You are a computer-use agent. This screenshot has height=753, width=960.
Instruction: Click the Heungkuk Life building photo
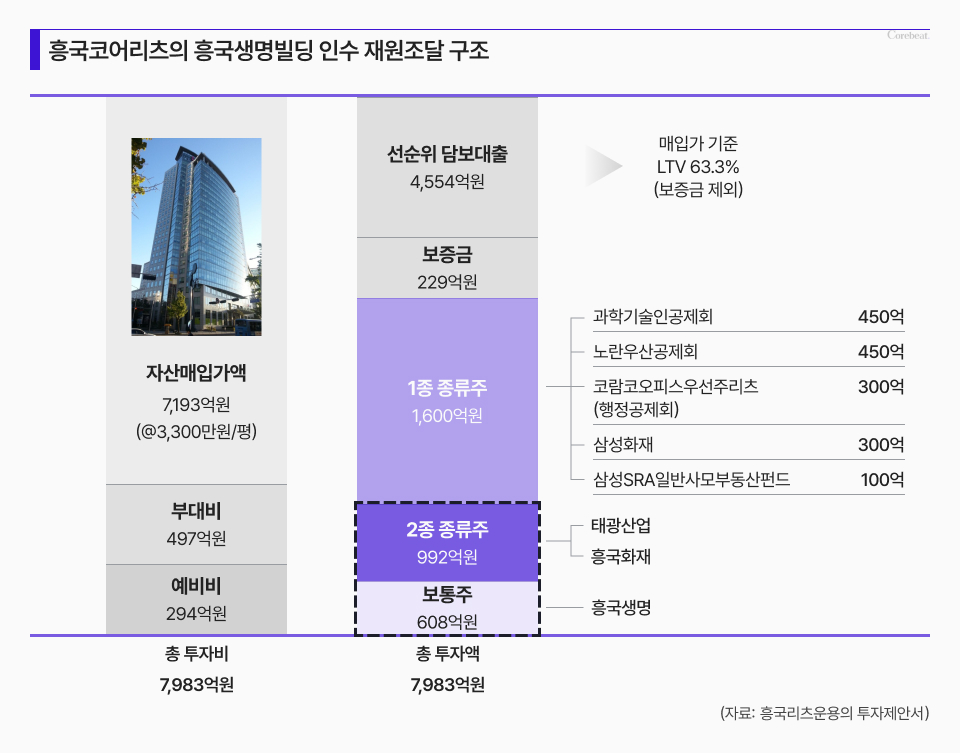(196, 236)
